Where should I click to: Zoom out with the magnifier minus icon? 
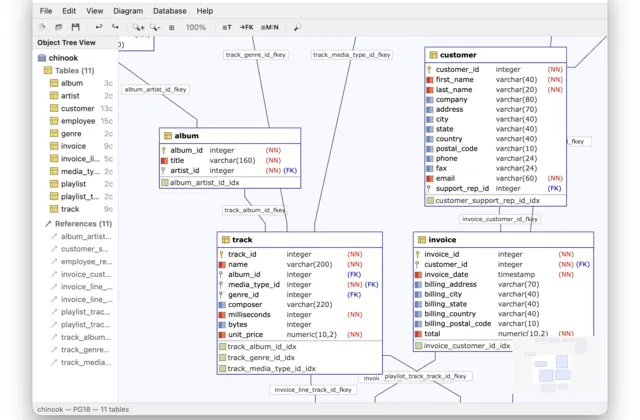pos(155,27)
